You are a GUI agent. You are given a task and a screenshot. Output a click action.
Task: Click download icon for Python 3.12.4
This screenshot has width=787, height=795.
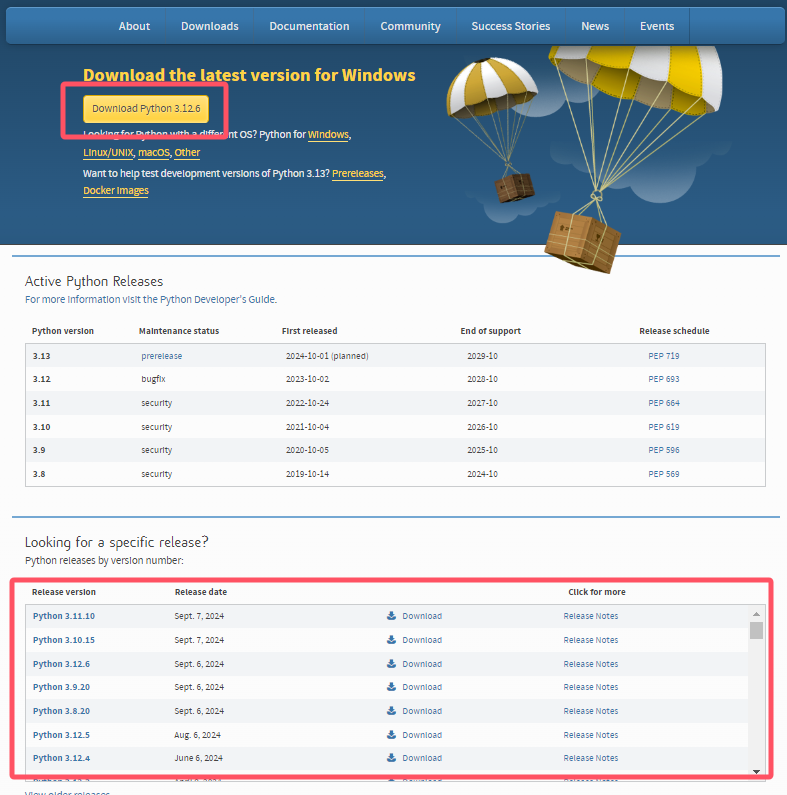pyautogui.click(x=391, y=757)
